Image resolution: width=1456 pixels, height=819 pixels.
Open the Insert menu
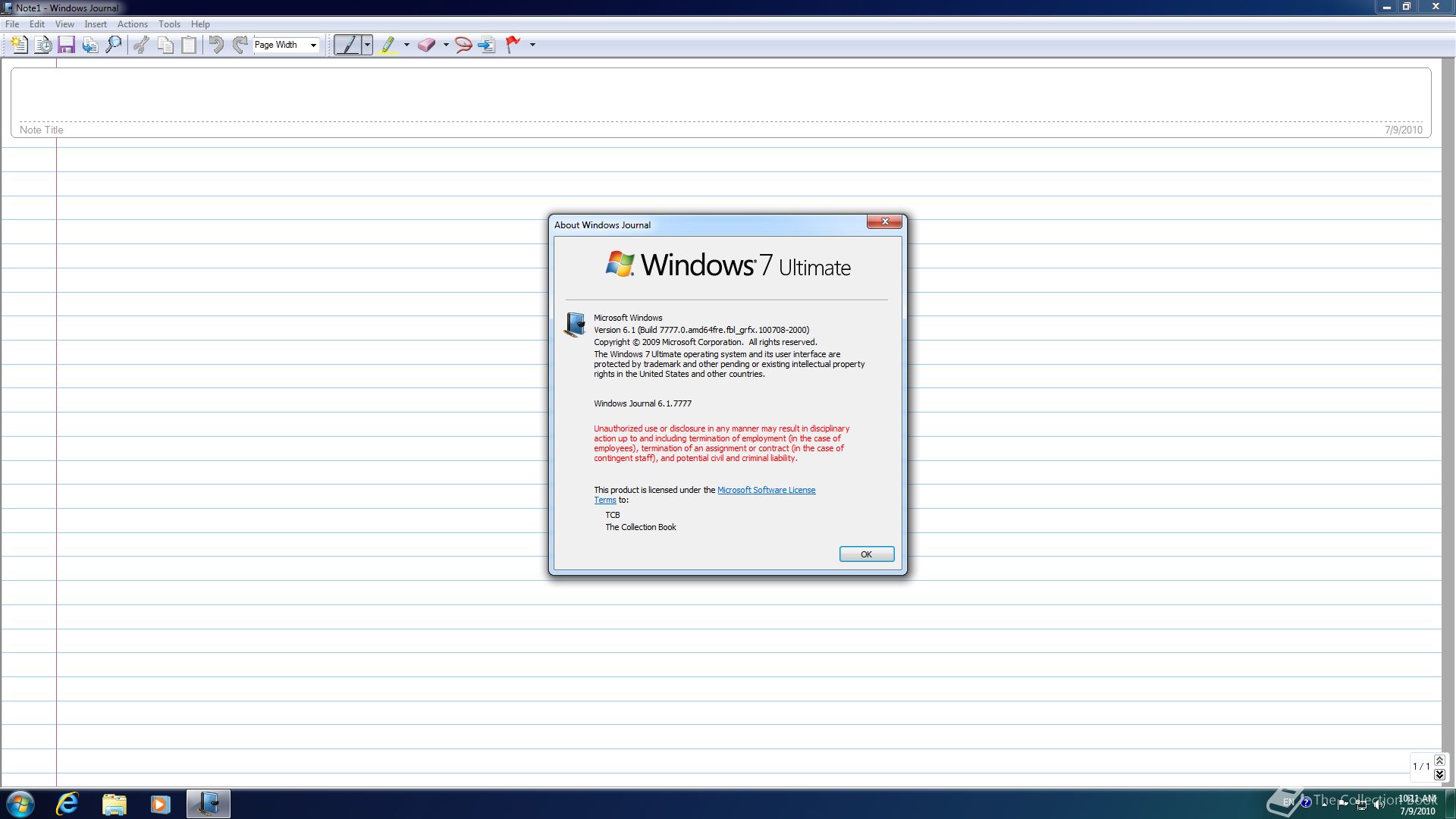pyautogui.click(x=96, y=24)
